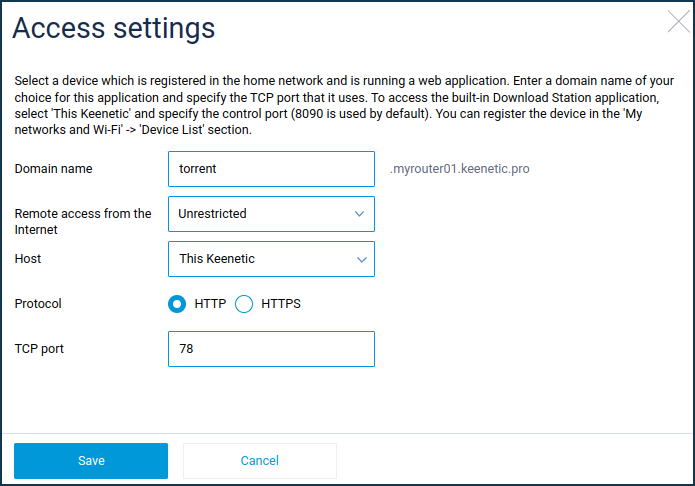Viewport: 695px width, 486px height.
Task: Click the Cancel button
Action: [x=260, y=461]
